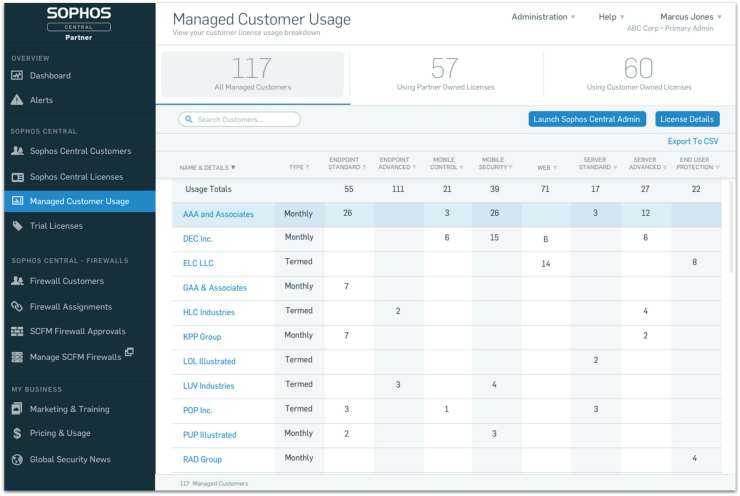This screenshot has width=740, height=496.
Task: Click the SCFM Firewall Approvals brick icon
Action: (x=17, y=331)
